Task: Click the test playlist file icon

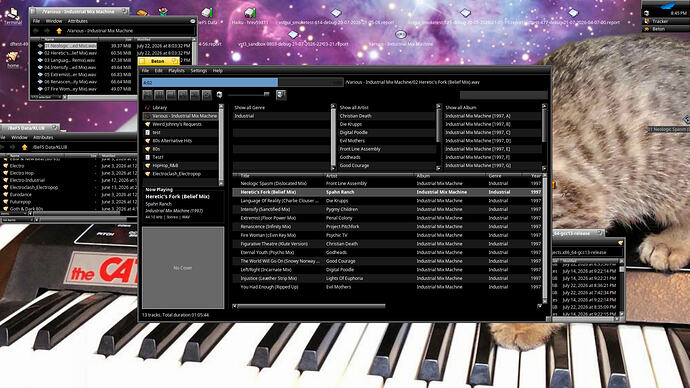Action: pyautogui.click(x=147, y=132)
